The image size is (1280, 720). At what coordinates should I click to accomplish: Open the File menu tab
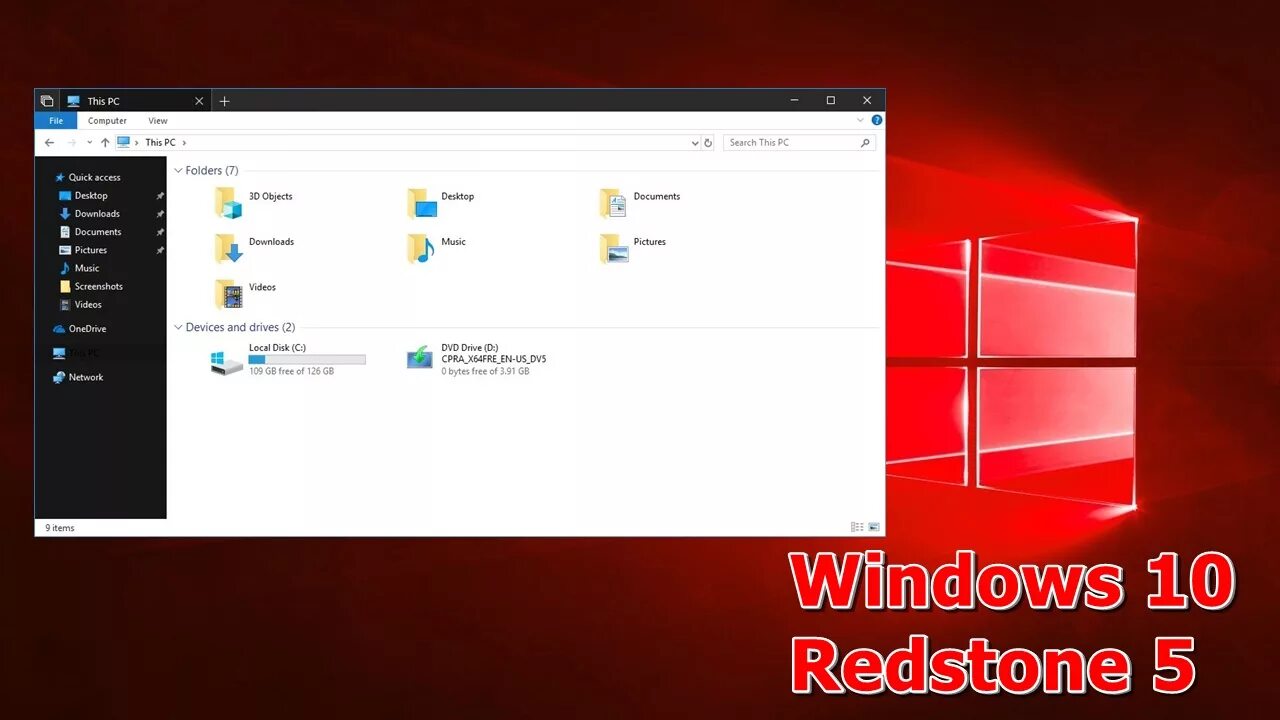(56, 121)
